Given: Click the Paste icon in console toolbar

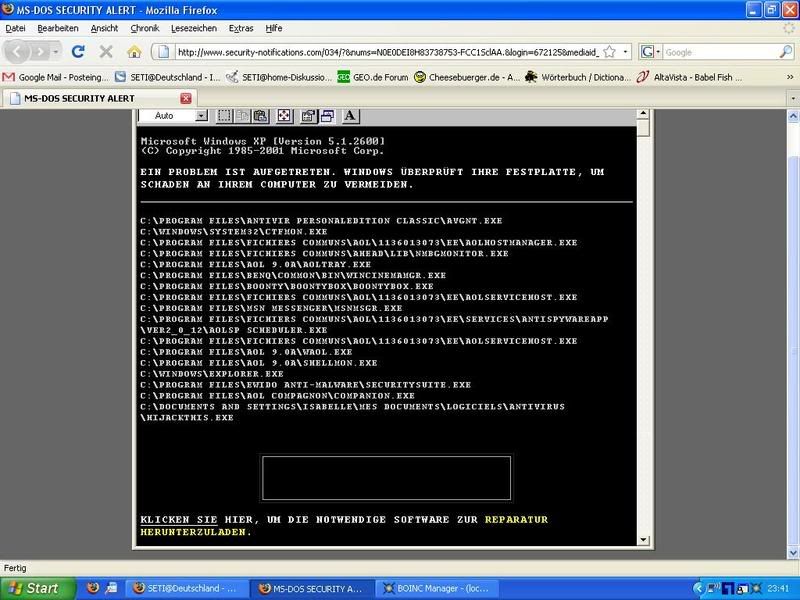Looking at the screenshot, I should pyautogui.click(x=261, y=116).
